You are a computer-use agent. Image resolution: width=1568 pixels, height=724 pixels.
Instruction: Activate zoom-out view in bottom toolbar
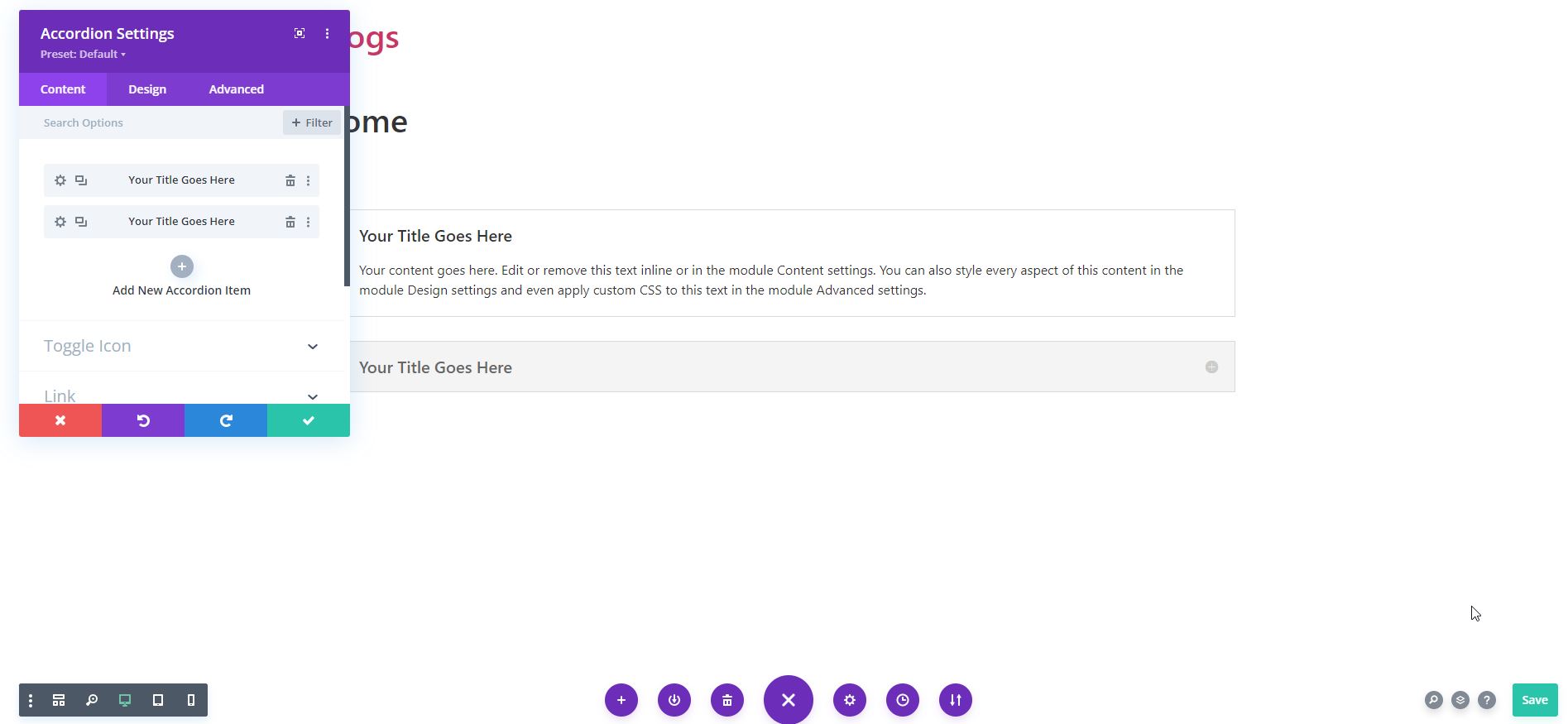pos(92,700)
